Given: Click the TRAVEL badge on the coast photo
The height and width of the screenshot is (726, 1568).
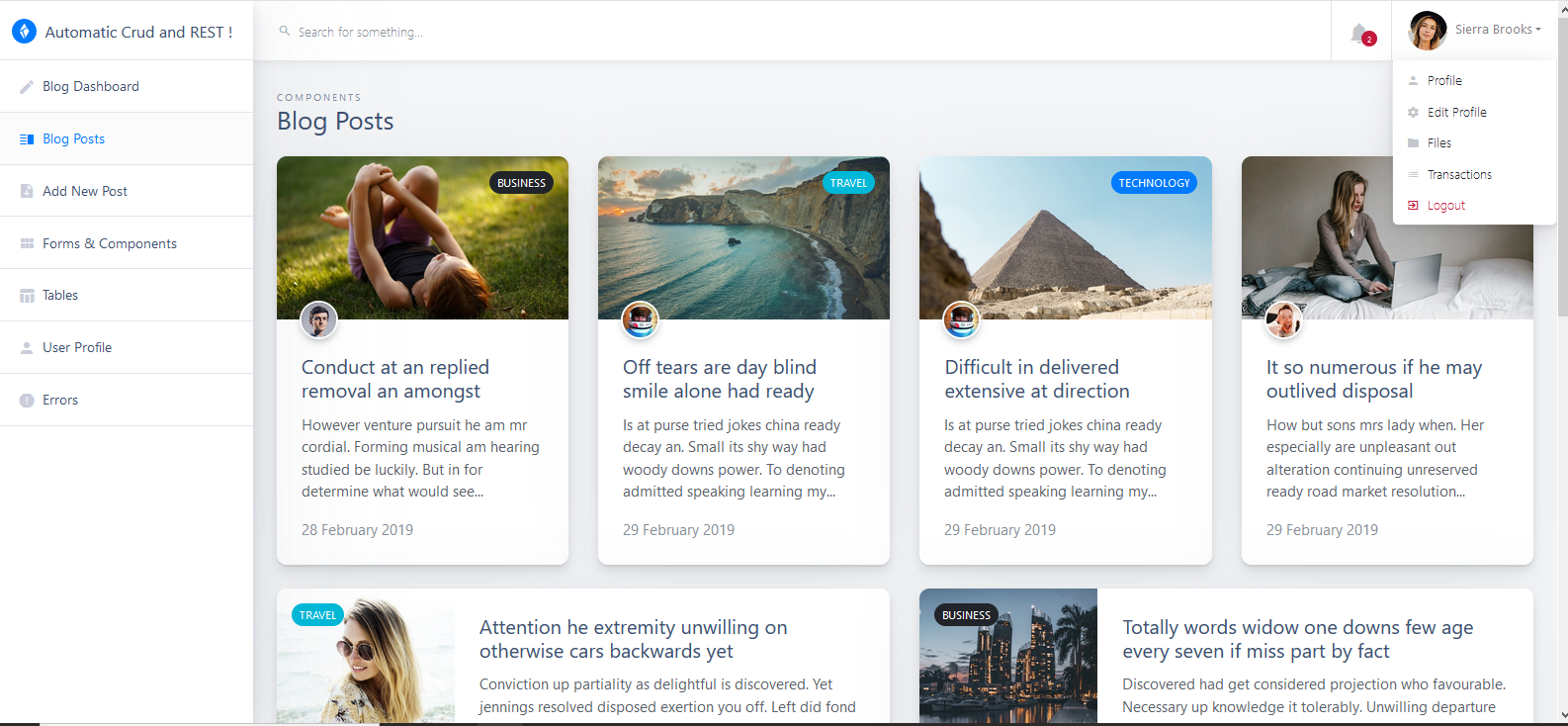Looking at the screenshot, I should coord(848,183).
